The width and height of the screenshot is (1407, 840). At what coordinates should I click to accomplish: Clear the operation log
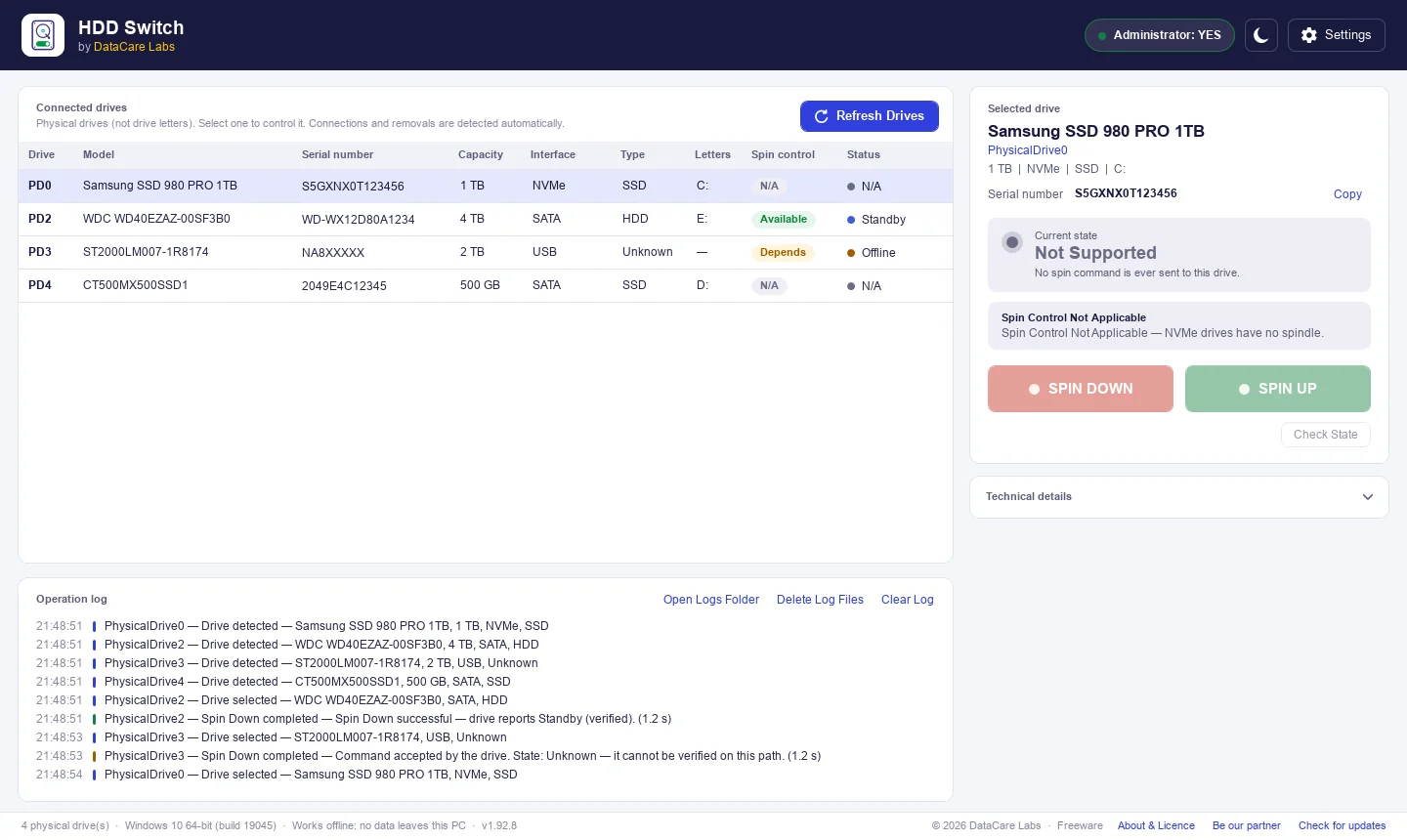tap(908, 600)
